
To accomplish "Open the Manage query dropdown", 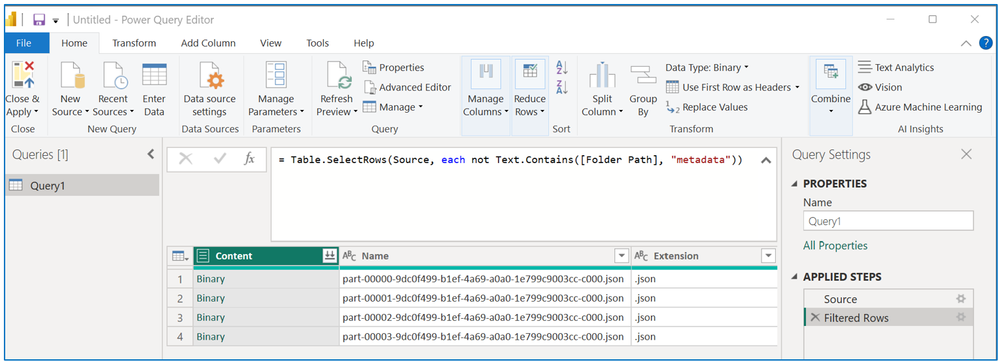I will click(x=392, y=107).
